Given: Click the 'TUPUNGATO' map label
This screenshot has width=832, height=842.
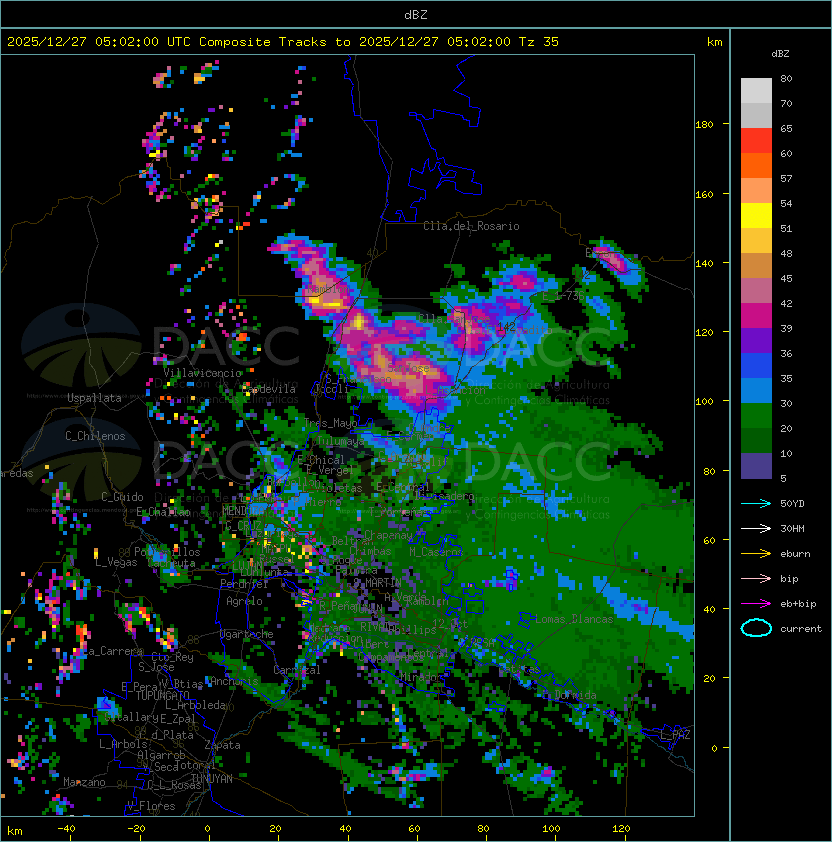Looking at the screenshot, I should pyautogui.click(x=162, y=695).
